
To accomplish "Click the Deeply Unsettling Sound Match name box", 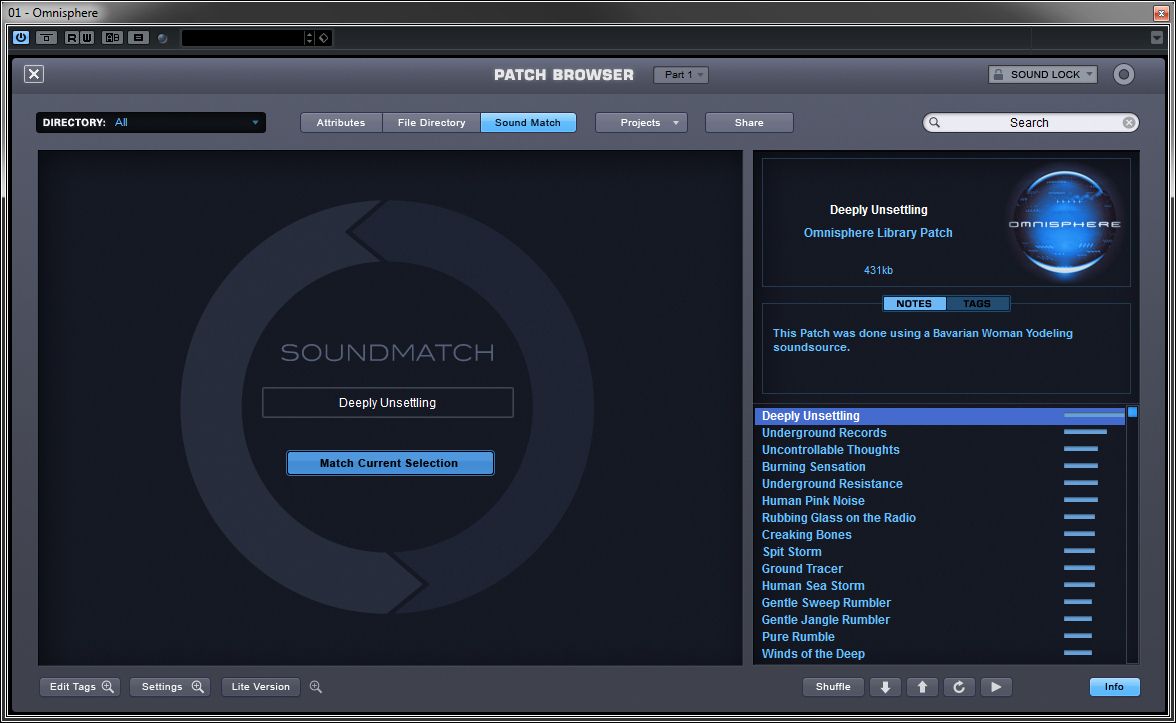I will pyautogui.click(x=388, y=403).
